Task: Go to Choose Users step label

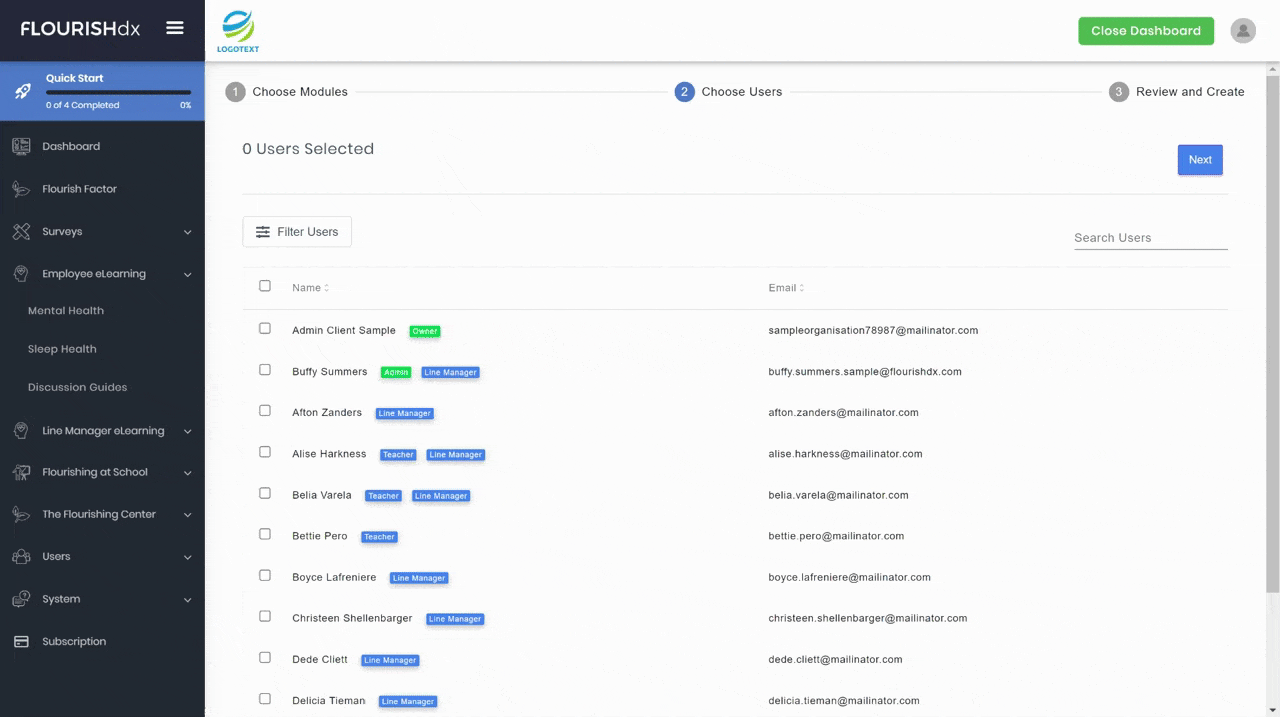Action: coord(742,92)
